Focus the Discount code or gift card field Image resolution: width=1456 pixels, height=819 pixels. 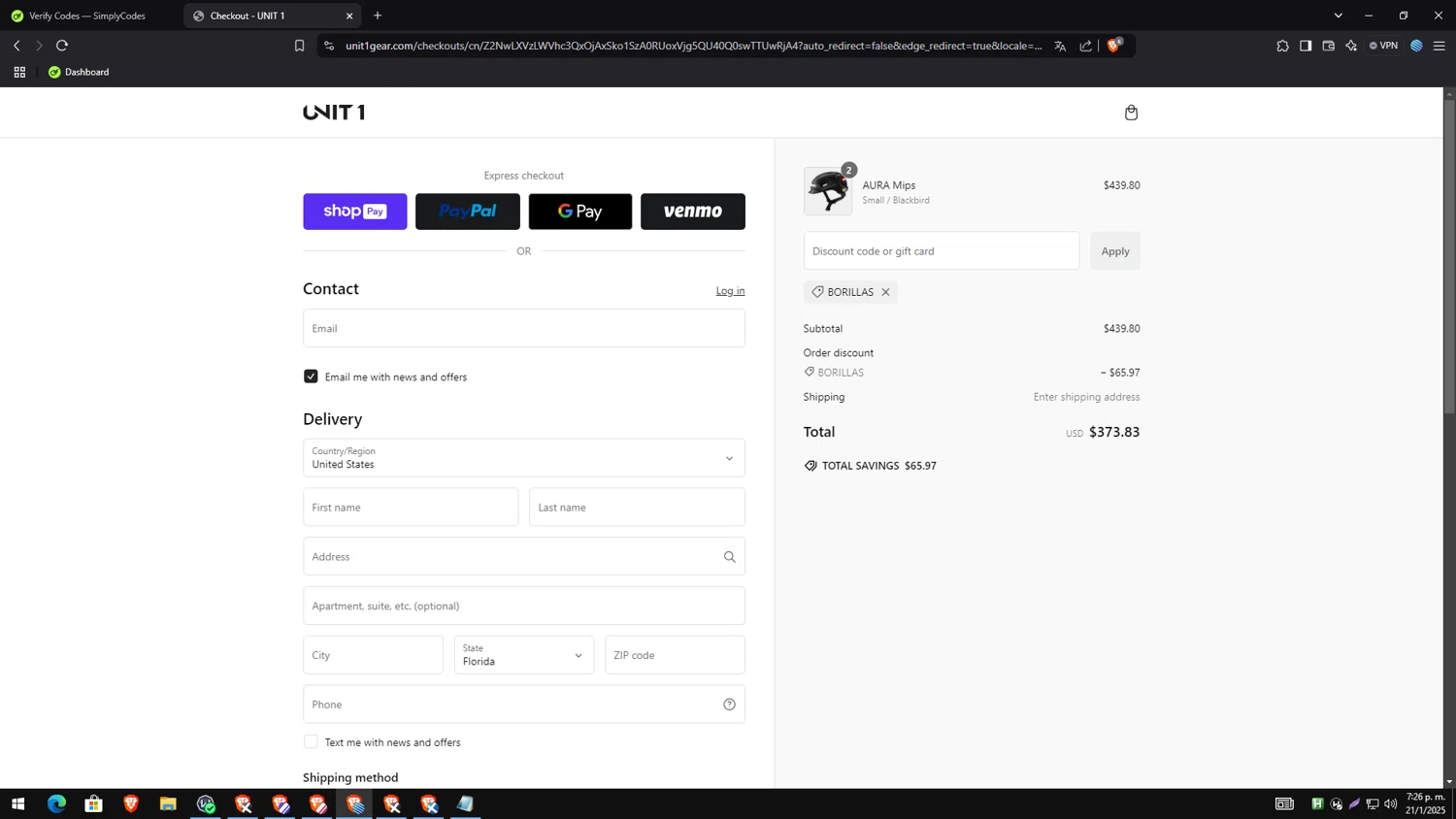coord(942,251)
